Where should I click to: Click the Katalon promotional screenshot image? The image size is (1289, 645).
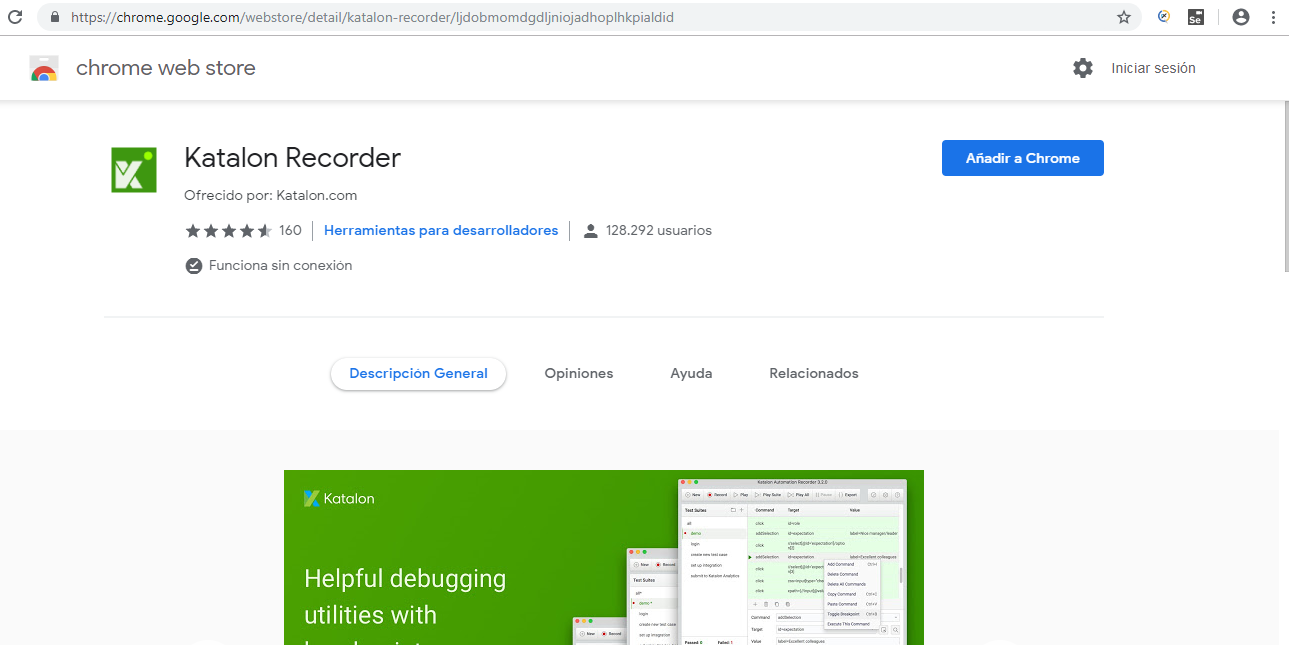603,557
